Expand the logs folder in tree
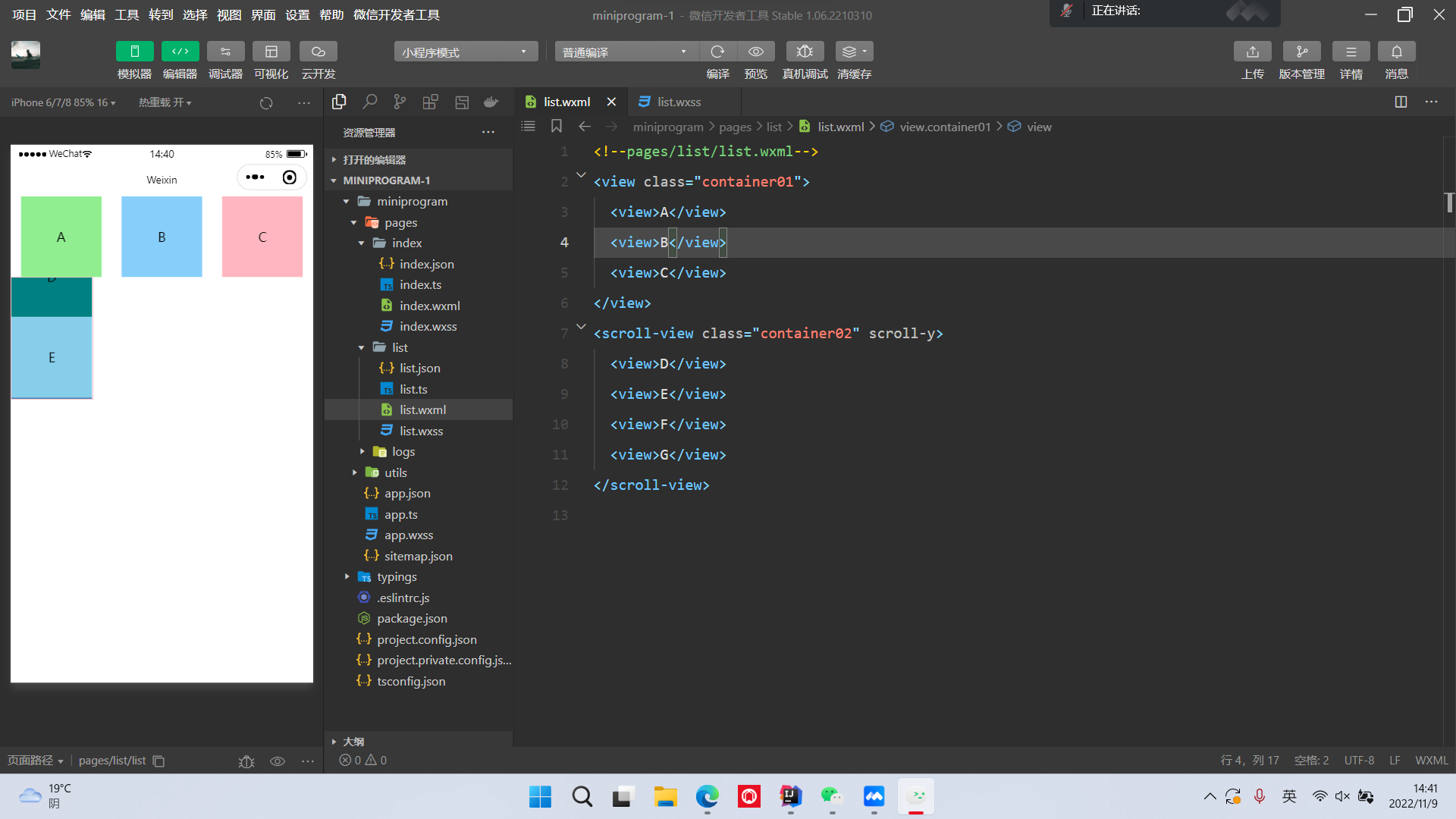 click(x=403, y=451)
